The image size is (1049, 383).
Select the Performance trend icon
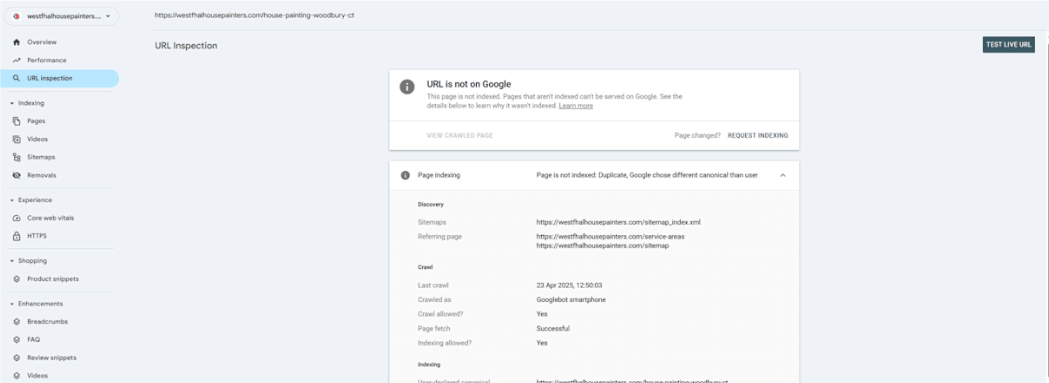coord(16,60)
